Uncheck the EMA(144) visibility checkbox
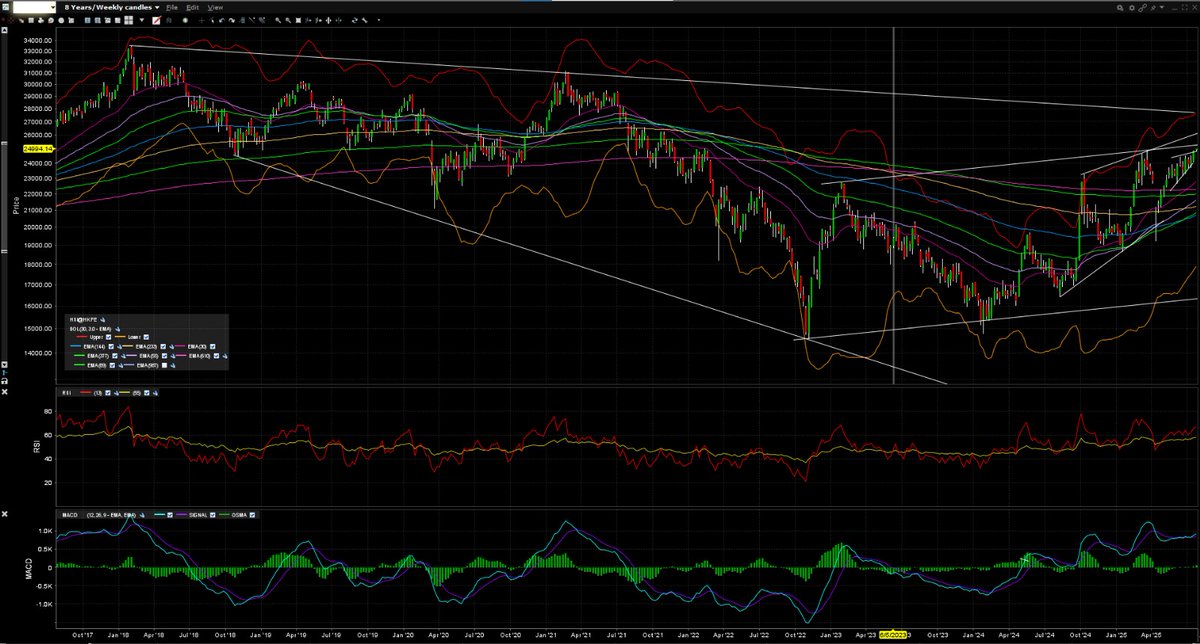The image size is (1200, 644). [x=111, y=346]
